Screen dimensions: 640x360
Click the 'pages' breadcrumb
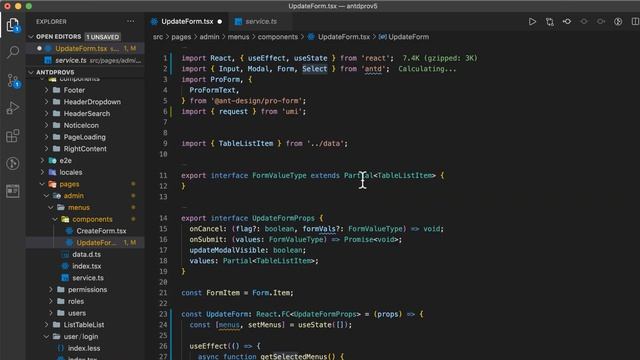point(181,37)
